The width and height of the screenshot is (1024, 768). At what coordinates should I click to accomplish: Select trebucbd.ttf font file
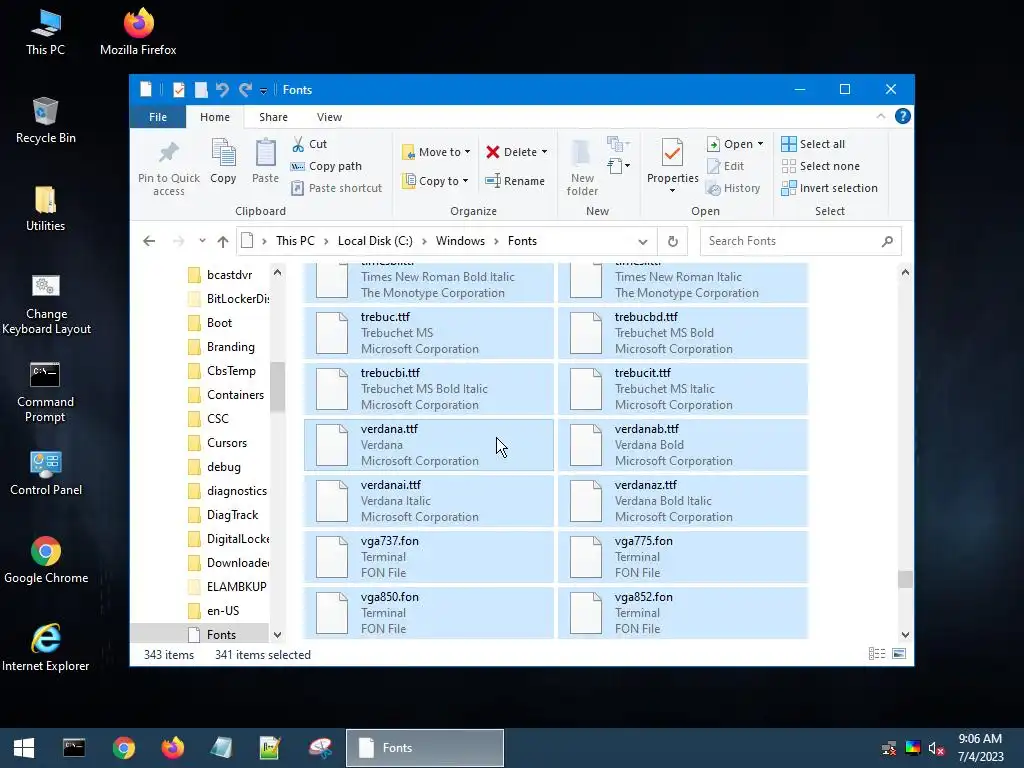point(682,333)
